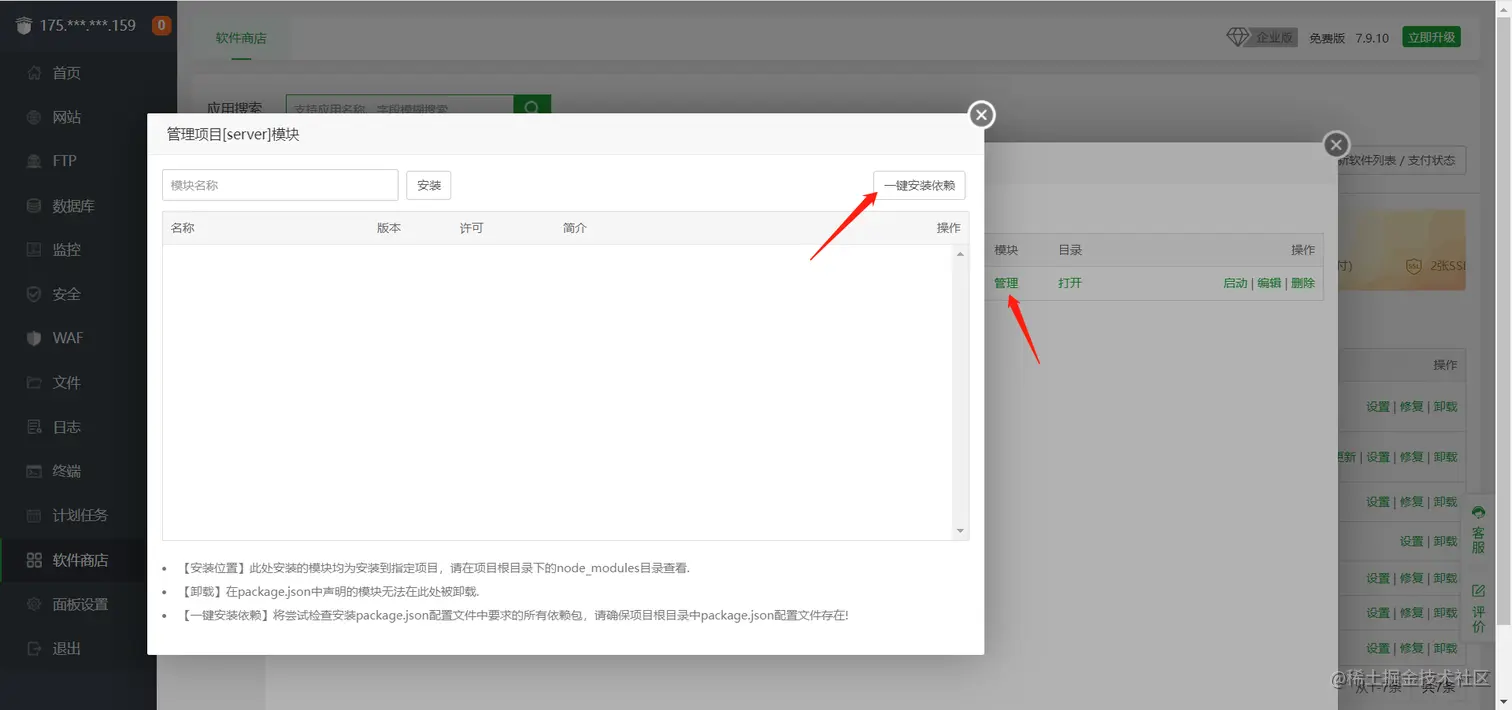Viewport: 1512px width, 710px height.
Task: Click the 一键安装依赖 button
Action: (x=919, y=185)
